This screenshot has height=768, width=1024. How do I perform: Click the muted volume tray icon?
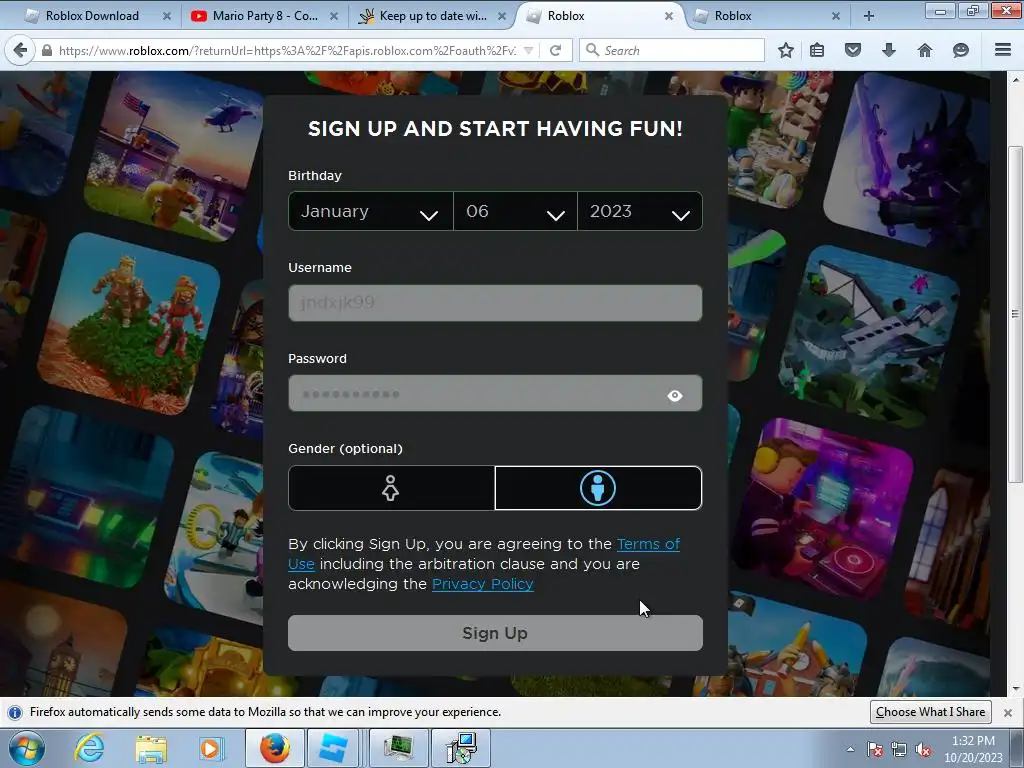[x=923, y=749]
